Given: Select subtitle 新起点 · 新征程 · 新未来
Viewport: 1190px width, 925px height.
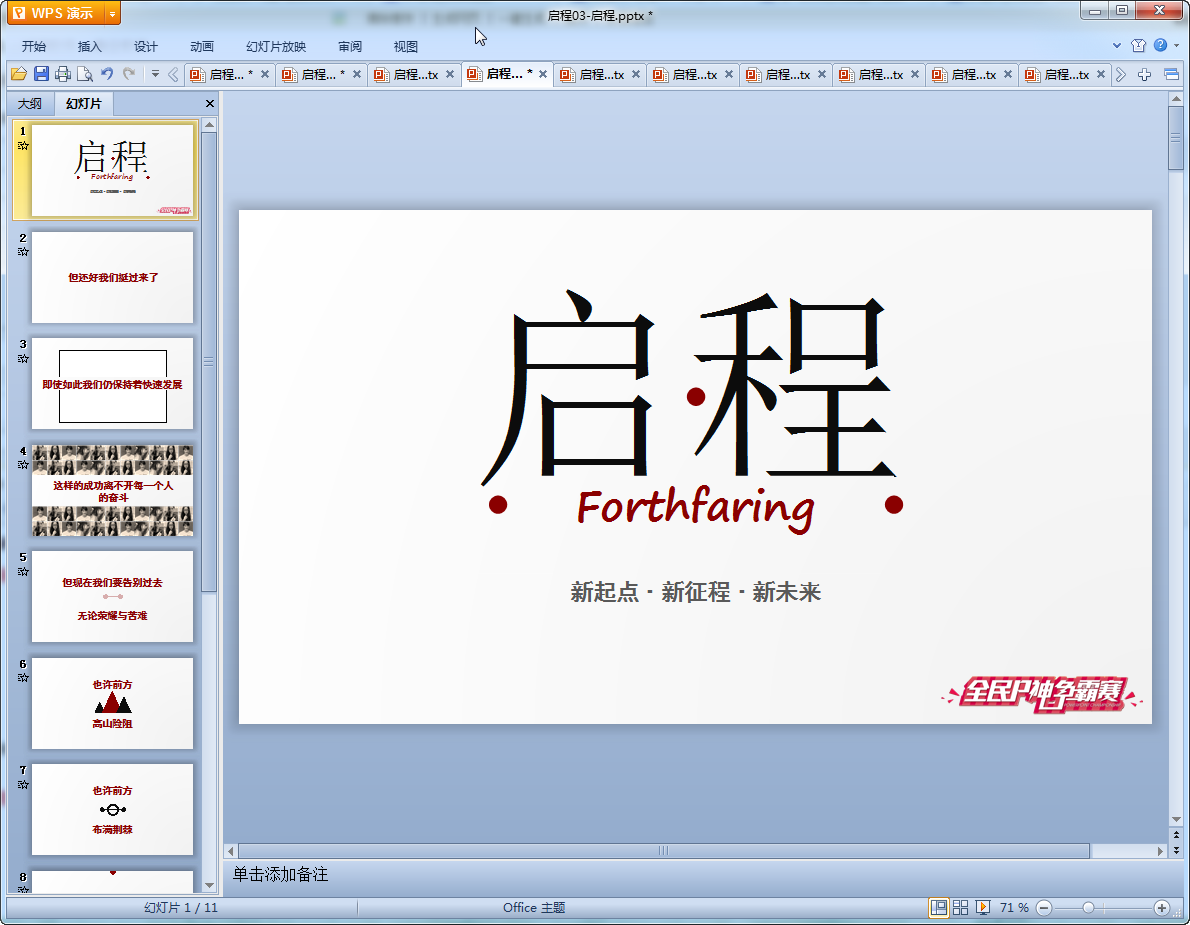Looking at the screenshot, I should coord(695,592).
